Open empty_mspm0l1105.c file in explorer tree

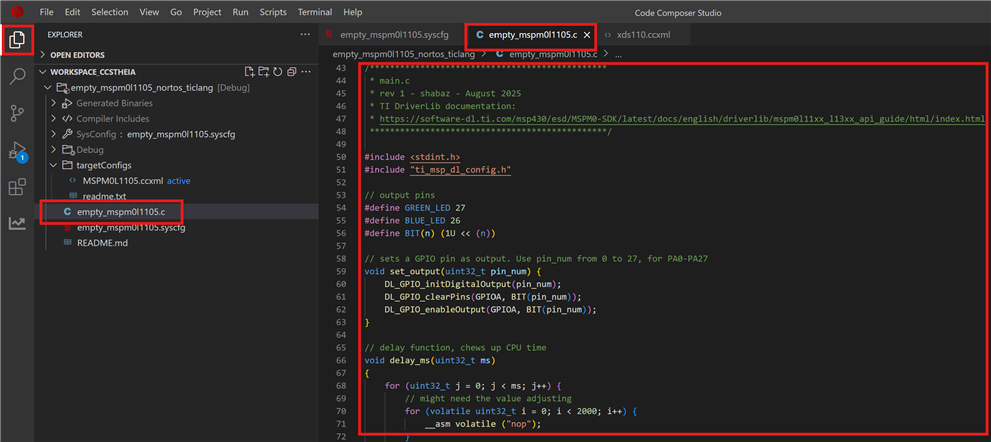(x=123, y=212)
